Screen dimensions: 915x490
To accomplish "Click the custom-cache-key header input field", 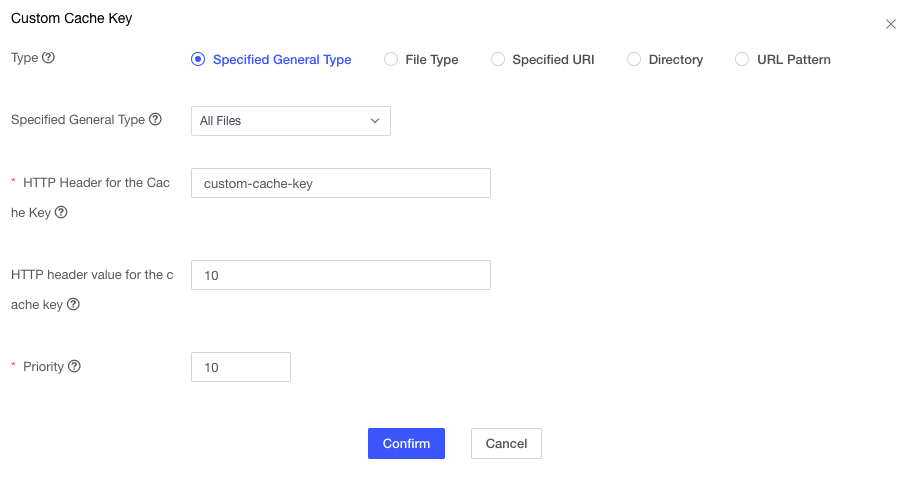I will [340, 183].
